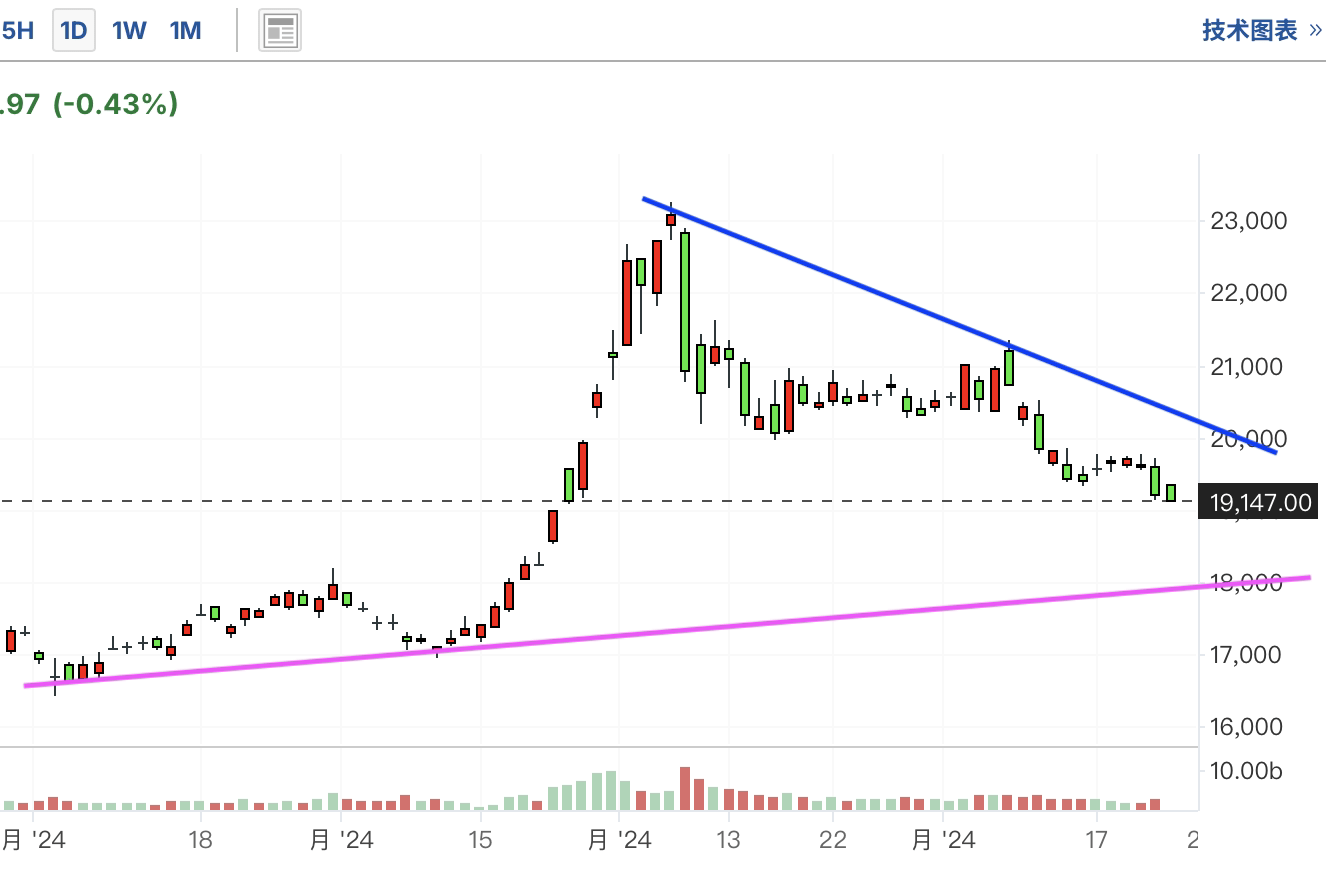Click the date label 15 on time axis
The image size is (1326, 872).
pos(480,840)
